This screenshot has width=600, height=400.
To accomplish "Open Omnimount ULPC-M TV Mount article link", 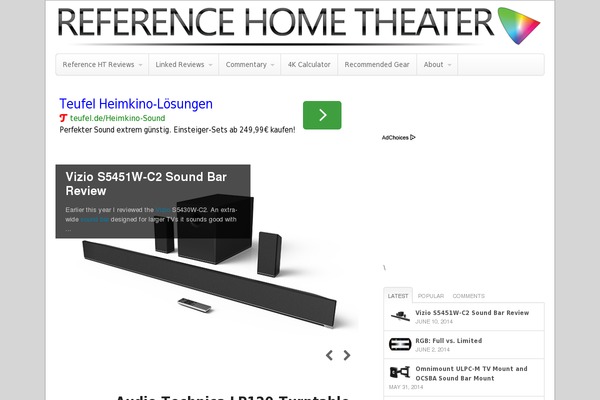I will (471, 373).
